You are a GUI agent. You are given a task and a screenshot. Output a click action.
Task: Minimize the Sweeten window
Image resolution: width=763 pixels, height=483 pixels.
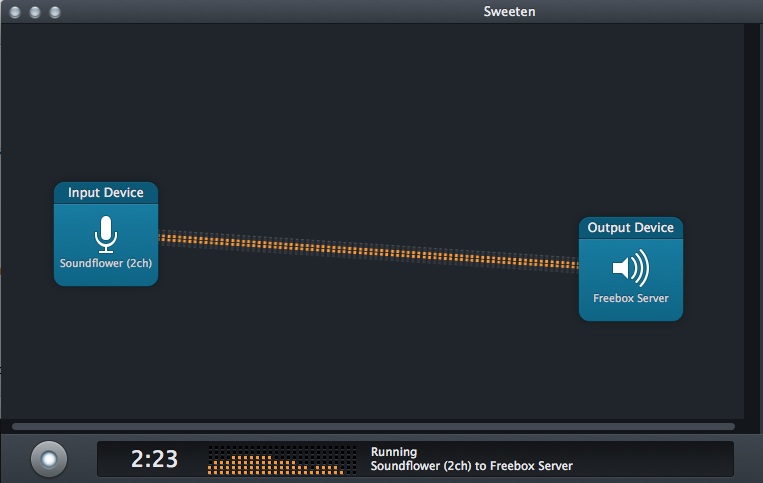pos(34,12)
